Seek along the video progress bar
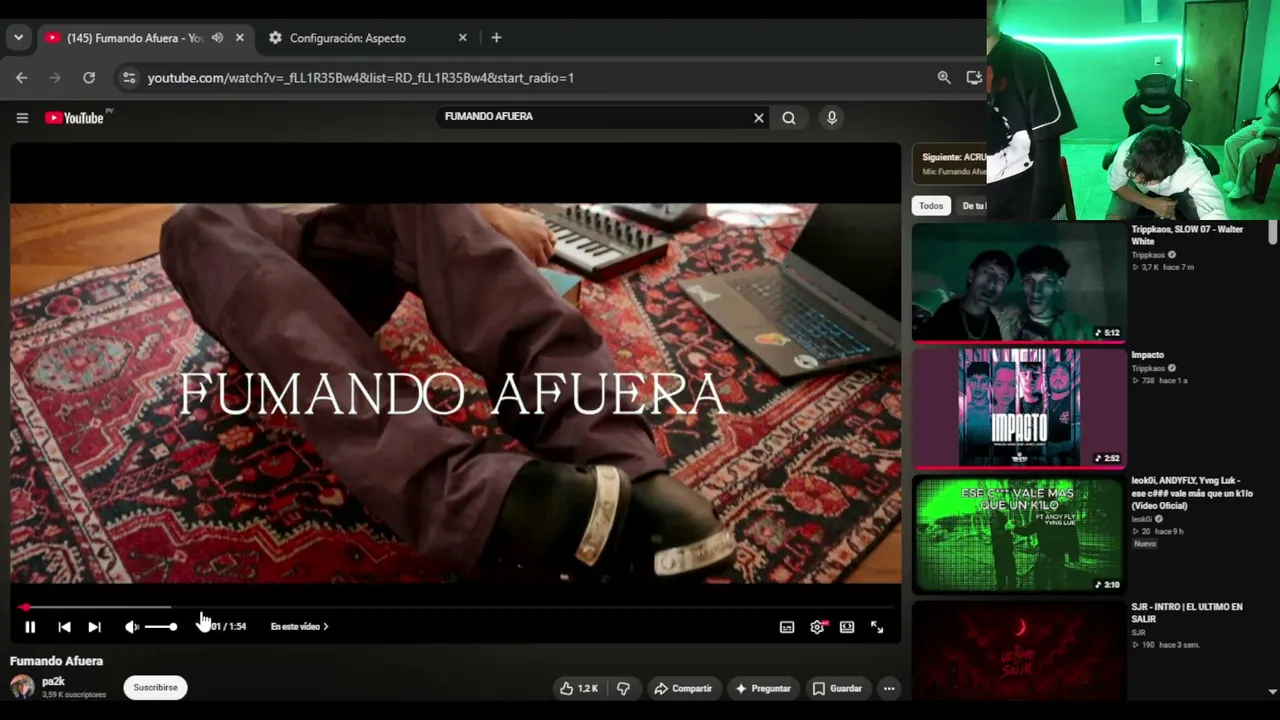The width and height of the screenshot is (1280, 720). pyautogui.click(x=455, y=607)
